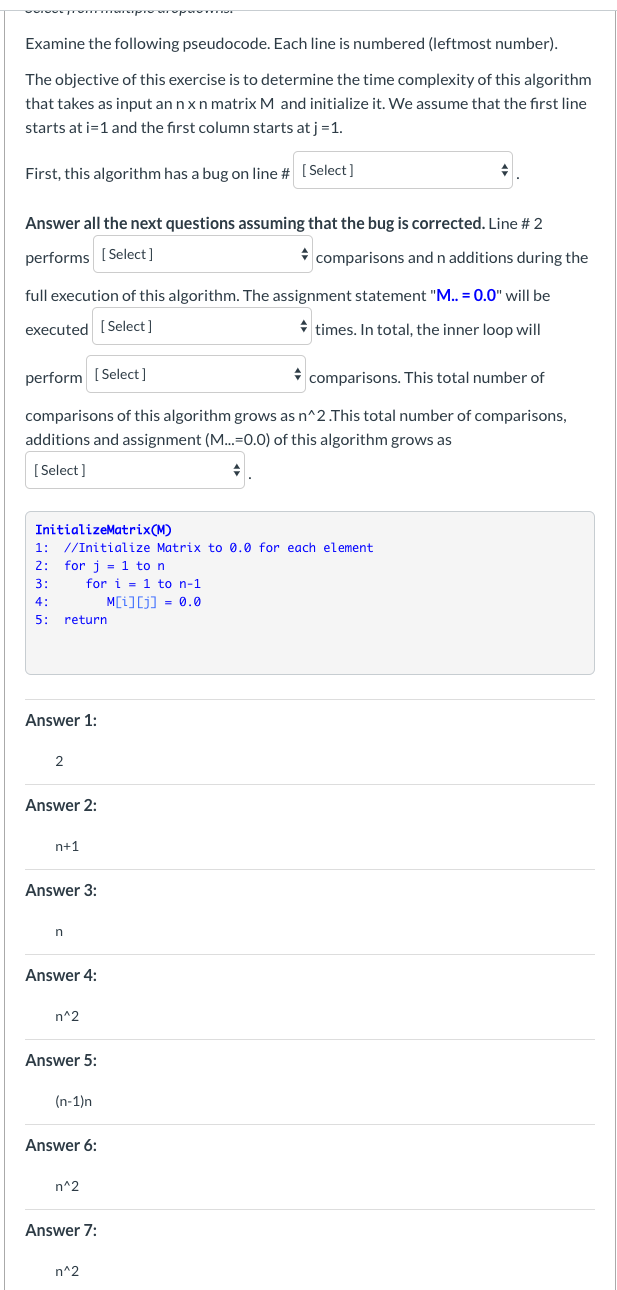Click the answer value n+1
617x1290 pixels.
67,847
